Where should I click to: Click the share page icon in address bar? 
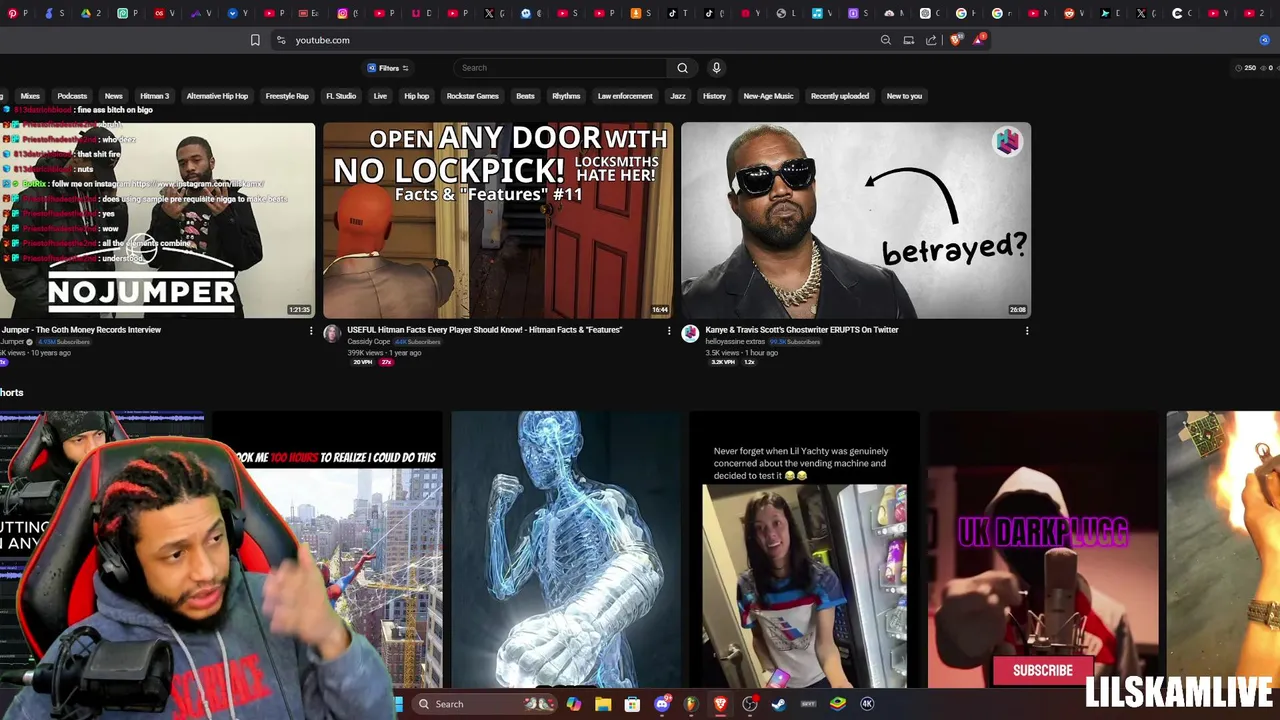coord(931,40)
